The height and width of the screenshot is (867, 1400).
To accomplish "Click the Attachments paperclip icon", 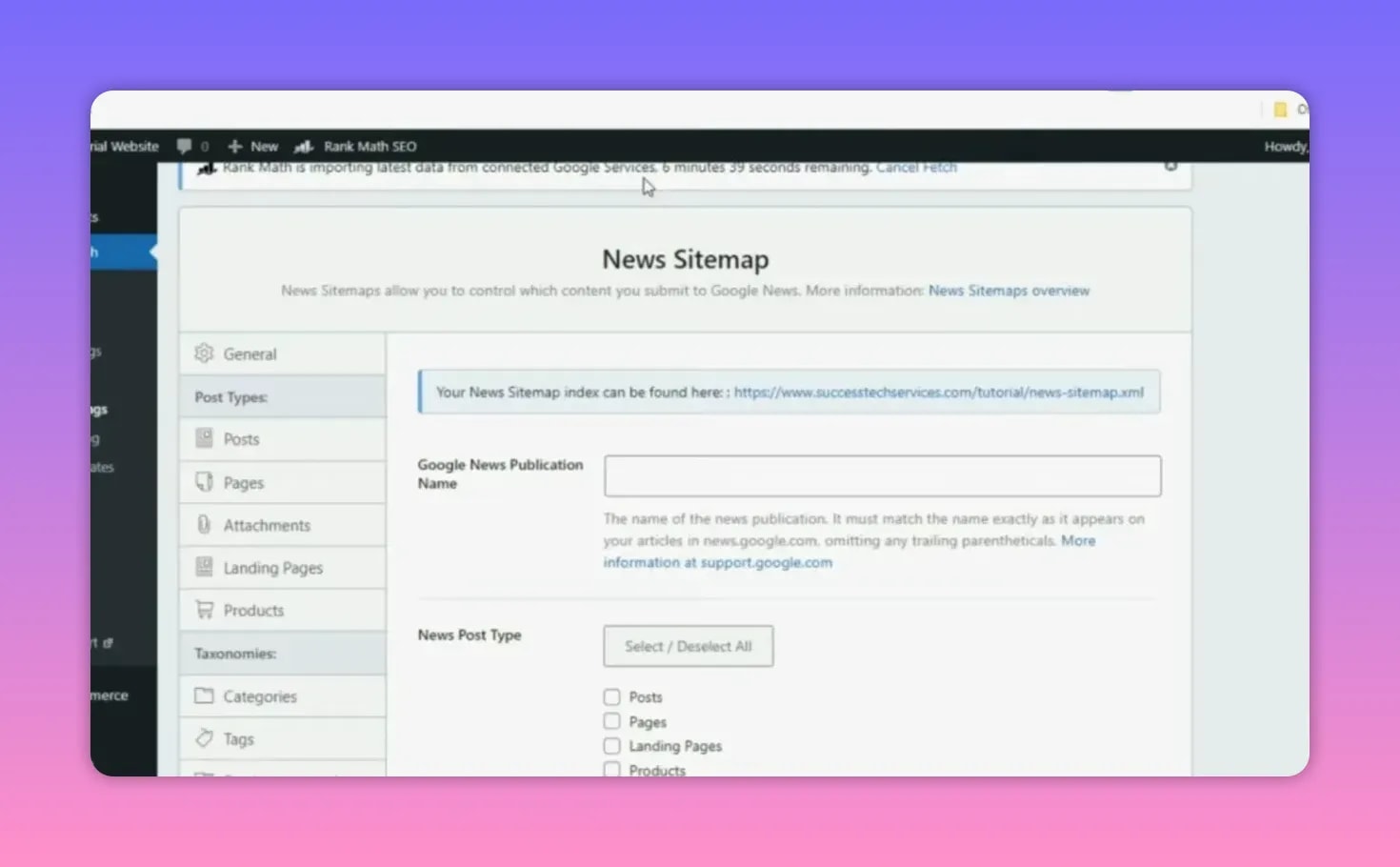I will point(204,524).
